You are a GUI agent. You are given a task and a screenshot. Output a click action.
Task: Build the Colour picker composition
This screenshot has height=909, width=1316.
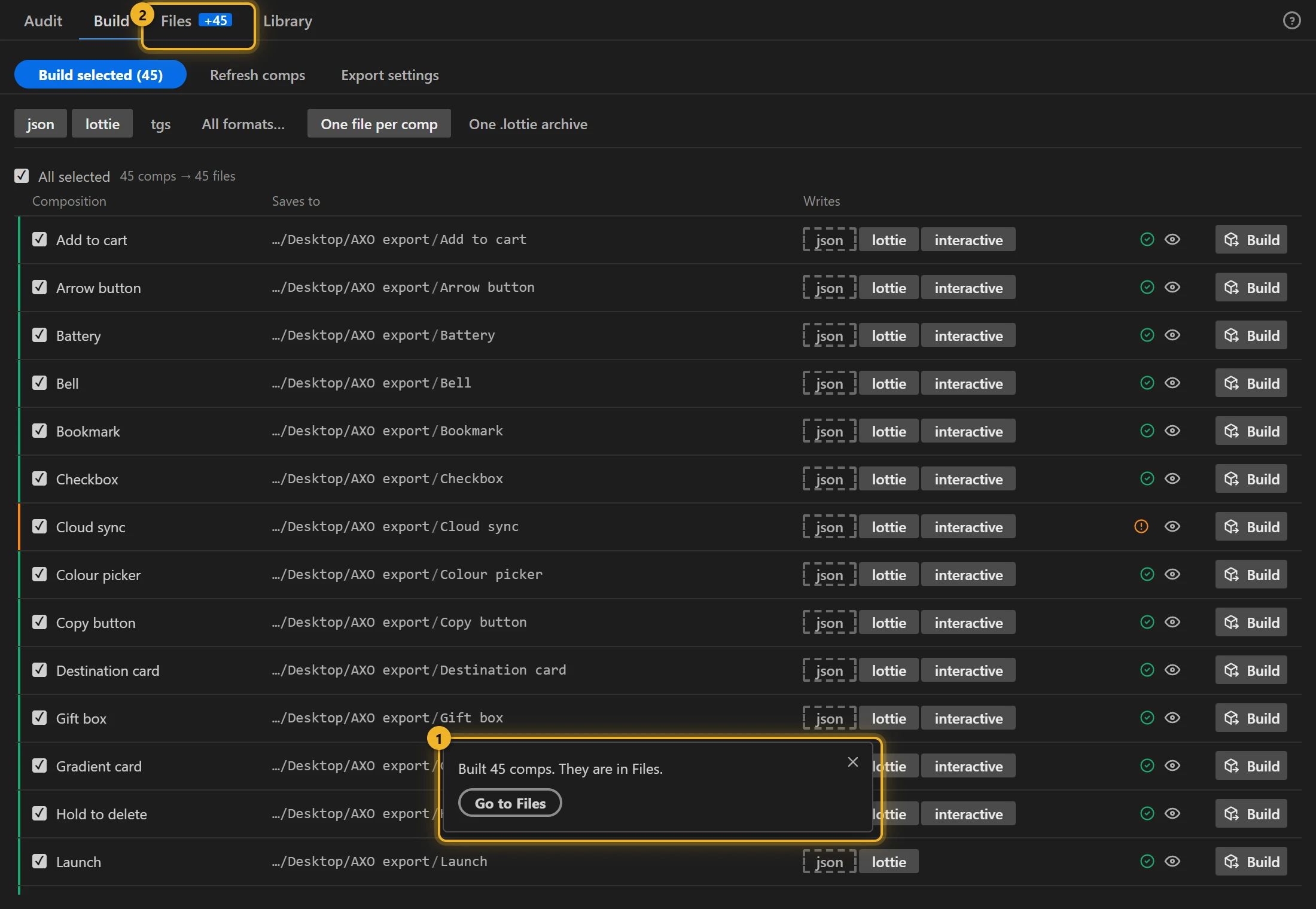tap(1251, 575)
